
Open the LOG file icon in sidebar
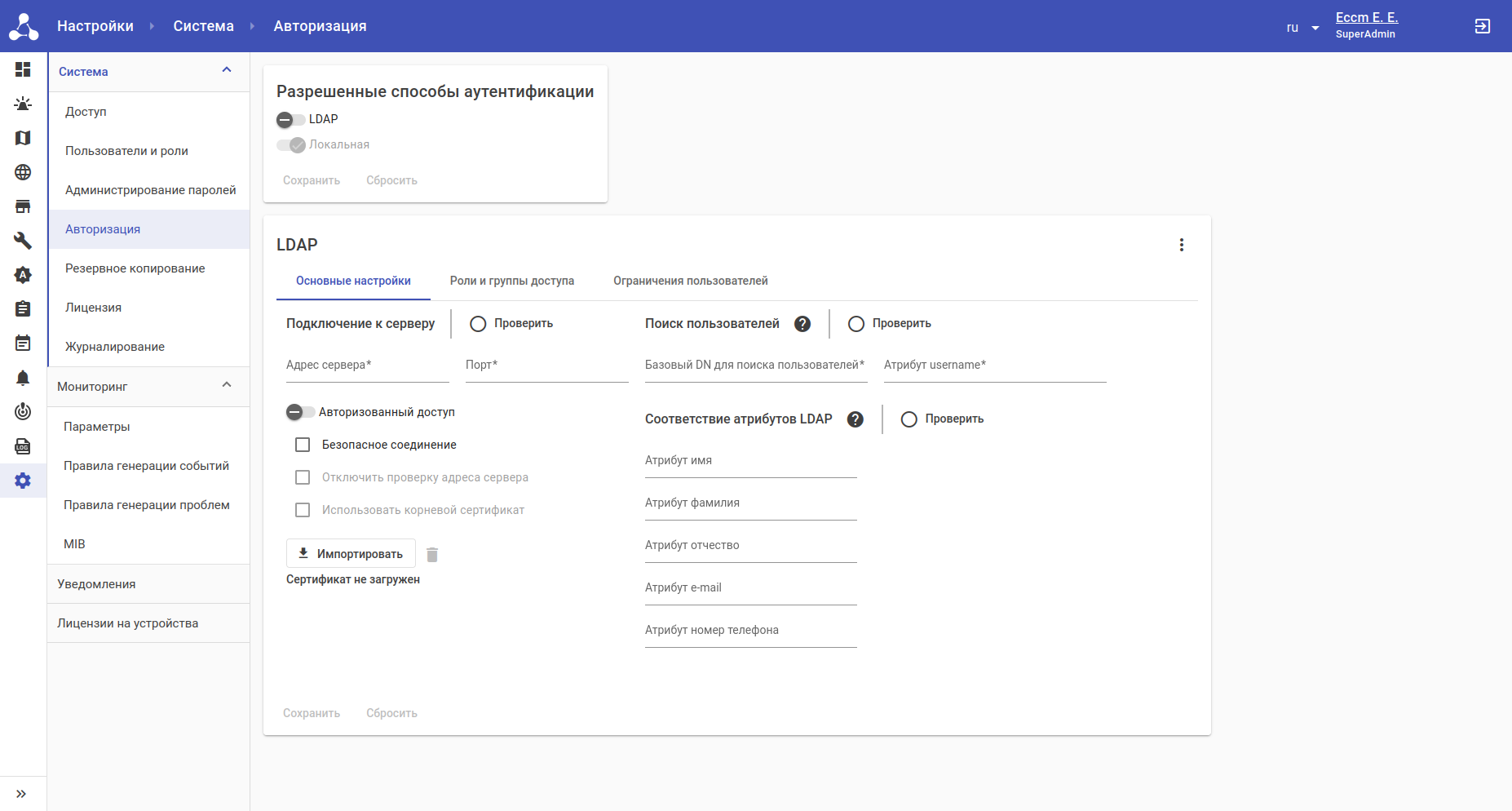click(23, 446)
